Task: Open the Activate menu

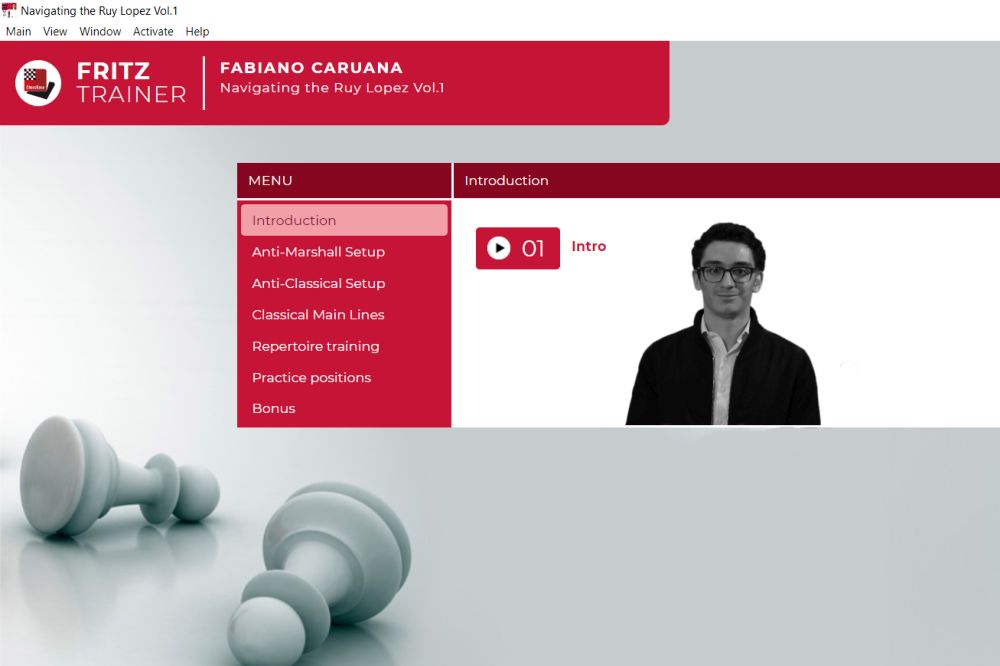Action: pyautogui.click(x=153, y=31)
